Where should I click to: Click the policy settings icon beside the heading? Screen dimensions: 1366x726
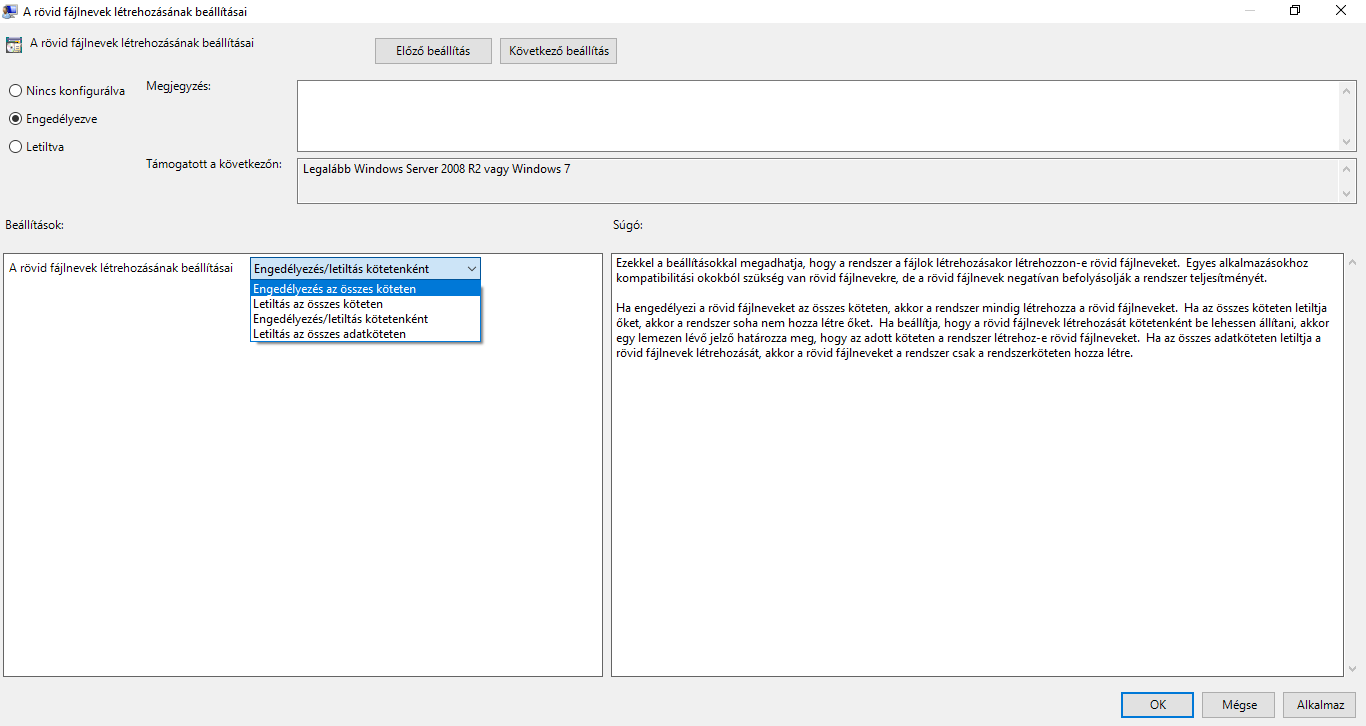pyautogui.click(x=14, y=44)
